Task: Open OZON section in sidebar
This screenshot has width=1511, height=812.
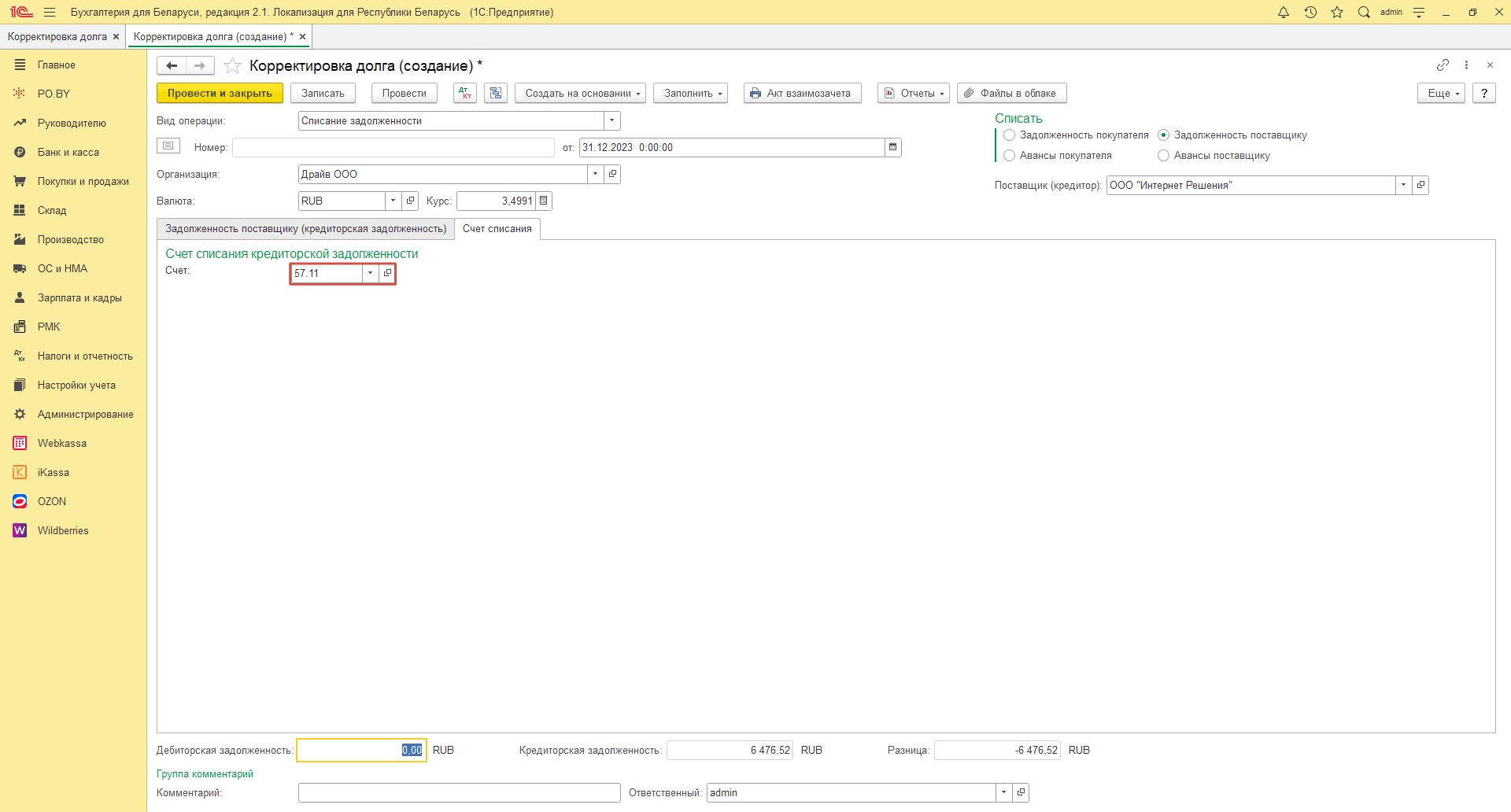Action: click(52, 501)
